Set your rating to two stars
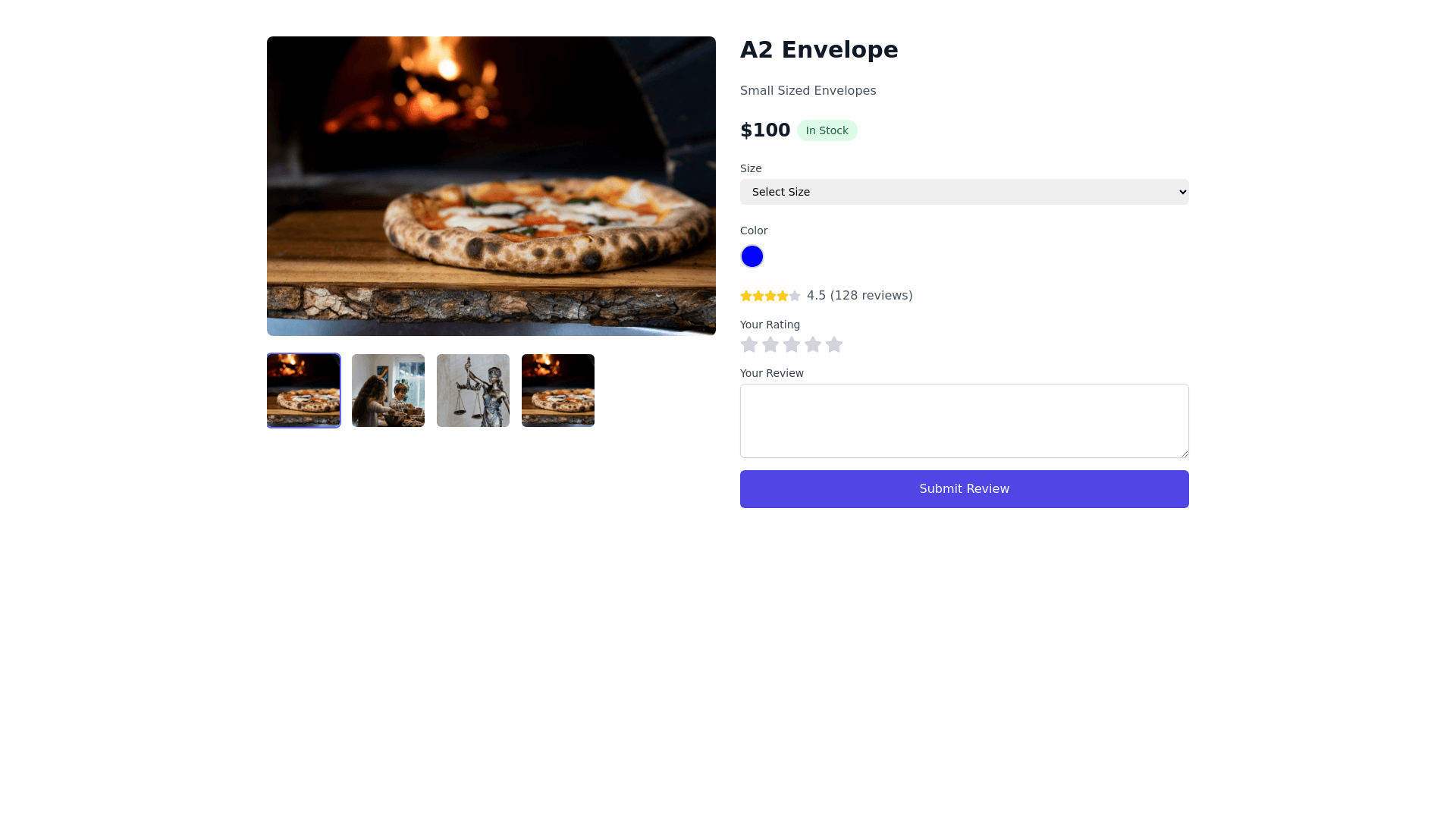The image size is (1456, 819). click(x=770, y=345)
